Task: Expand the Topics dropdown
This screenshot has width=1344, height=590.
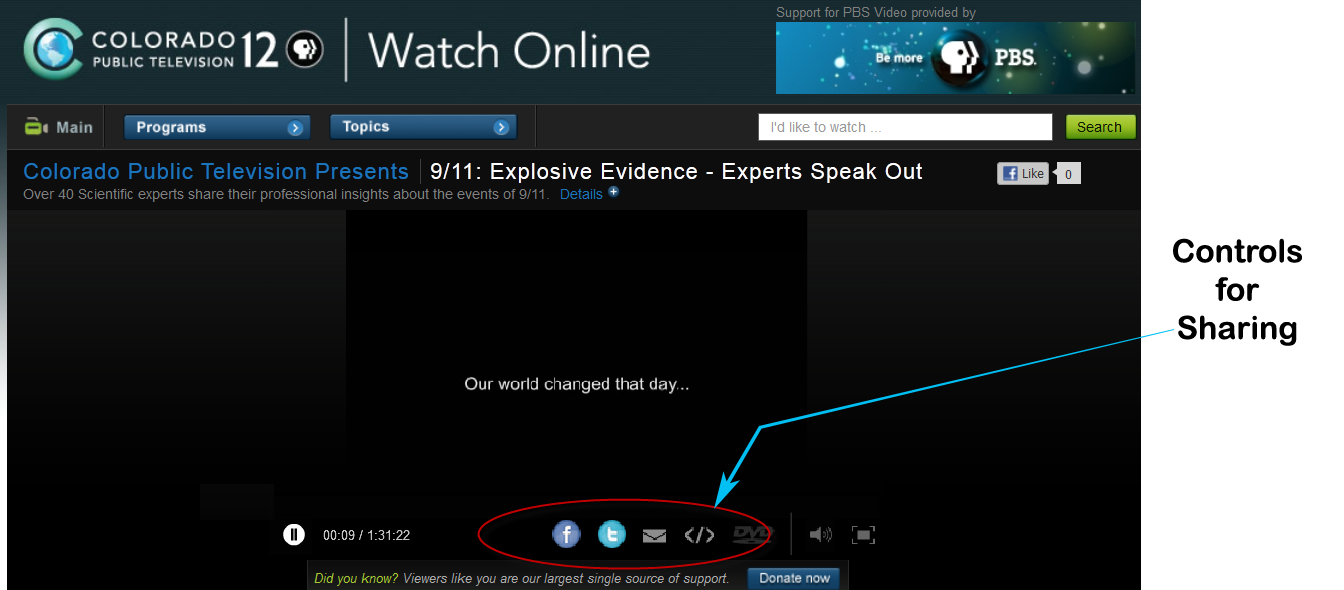Action: tap(423, 127)
